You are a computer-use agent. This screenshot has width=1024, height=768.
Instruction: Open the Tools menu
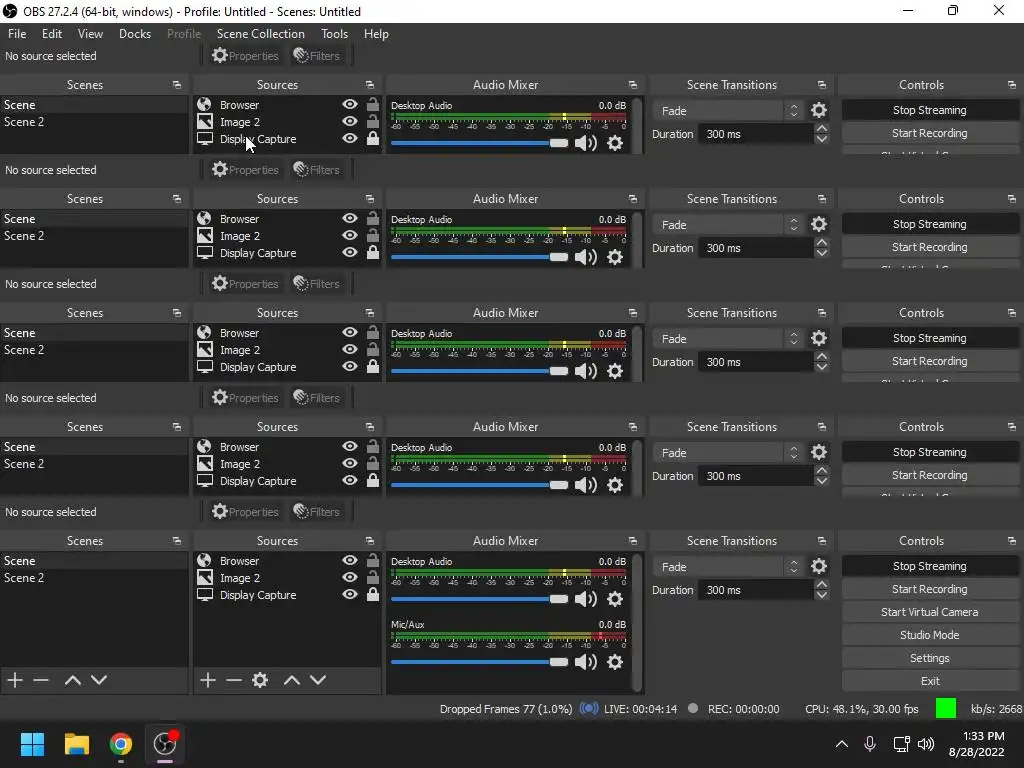[x=334, y=34]
